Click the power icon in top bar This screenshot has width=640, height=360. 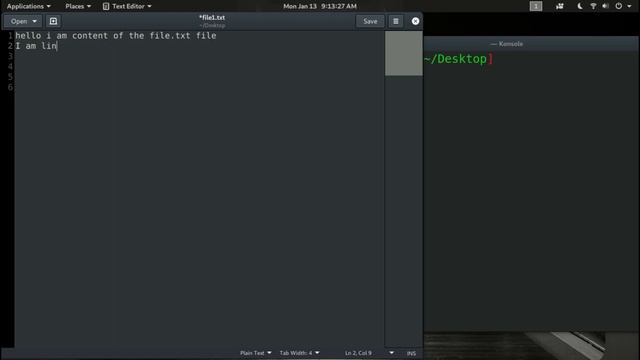pyautogui.click(x=619, y=6)
